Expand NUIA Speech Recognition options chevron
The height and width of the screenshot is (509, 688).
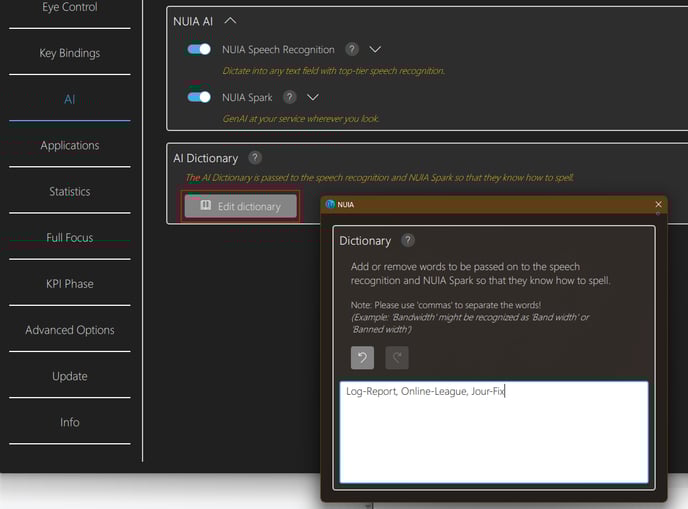(x=375, y=49)
